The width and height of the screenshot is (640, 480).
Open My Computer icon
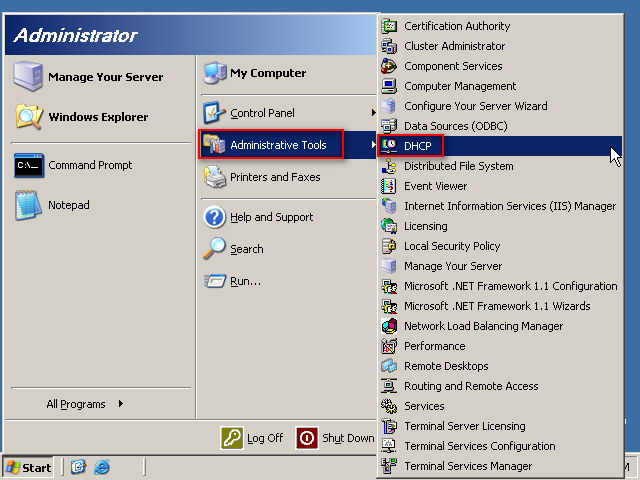click(215, 73)
